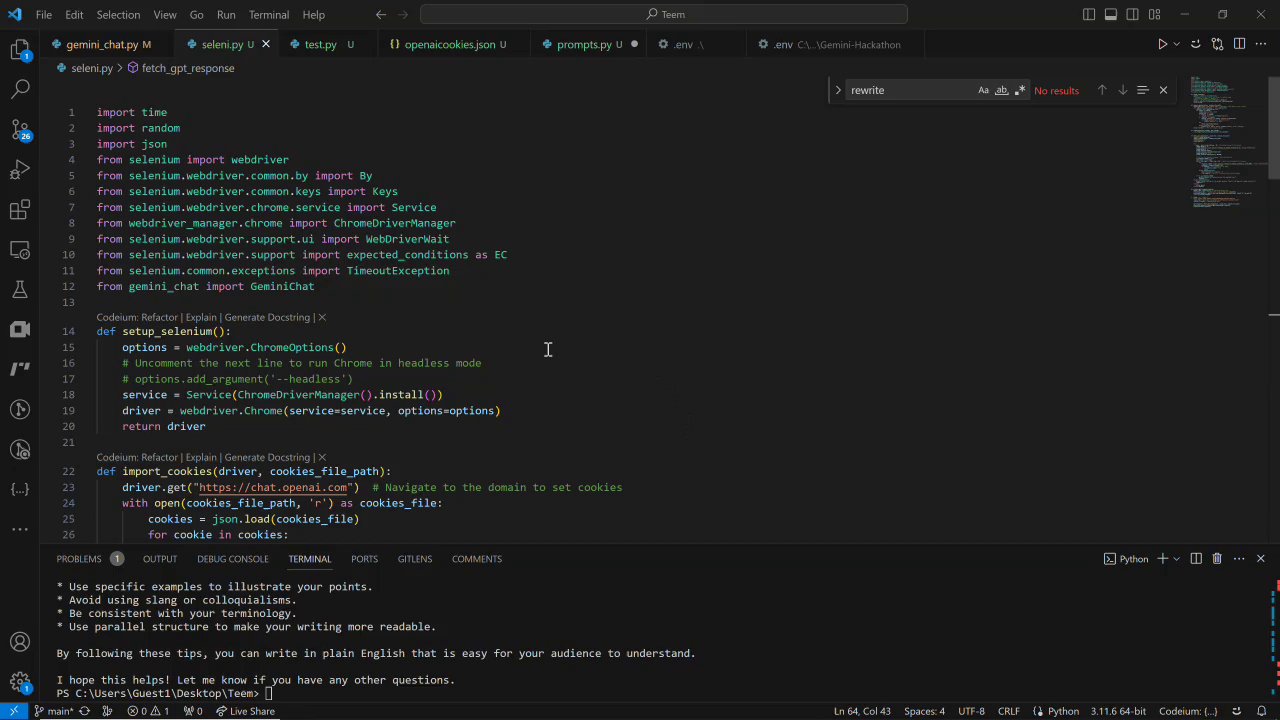The height and width of the screenshot is (720, 1280).
Task: Click the Teem command center search box
Action: 664,15
